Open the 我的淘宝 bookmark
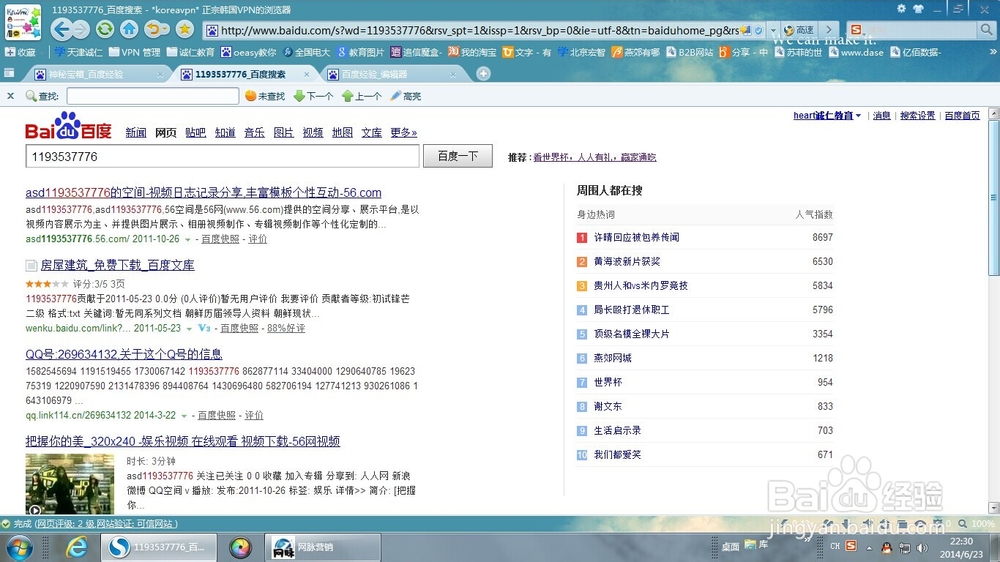1000x562 pixels. tap(472, 52)
